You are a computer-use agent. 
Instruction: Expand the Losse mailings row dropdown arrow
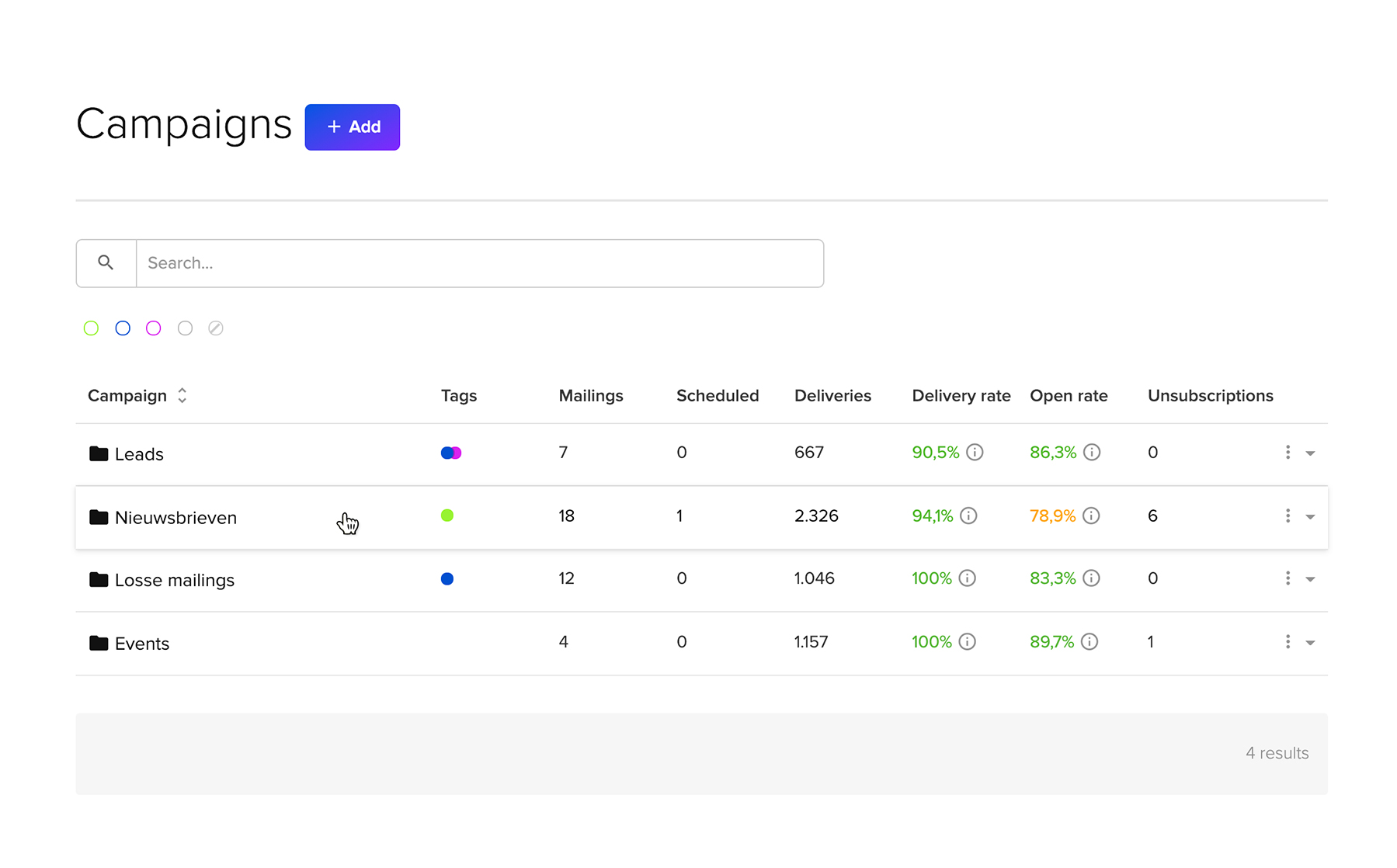coord(1310,580)
